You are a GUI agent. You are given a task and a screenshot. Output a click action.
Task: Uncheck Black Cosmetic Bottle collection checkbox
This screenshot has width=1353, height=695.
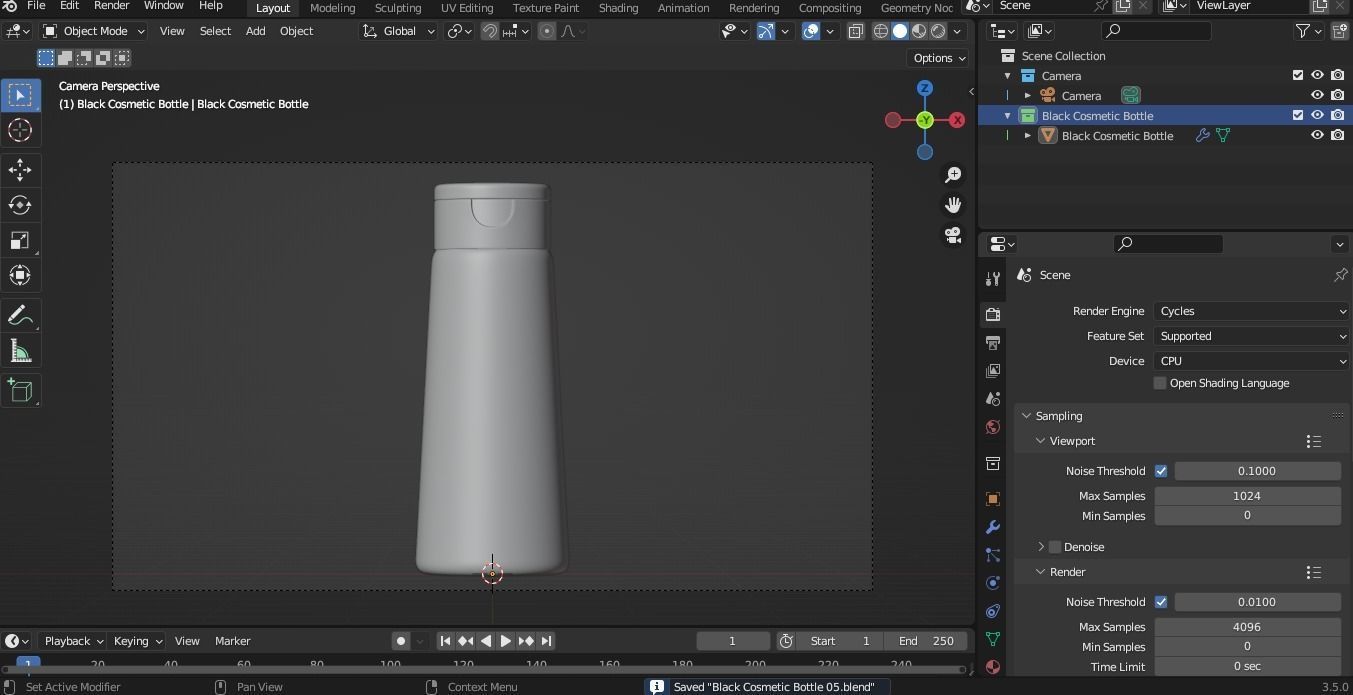1298,115
